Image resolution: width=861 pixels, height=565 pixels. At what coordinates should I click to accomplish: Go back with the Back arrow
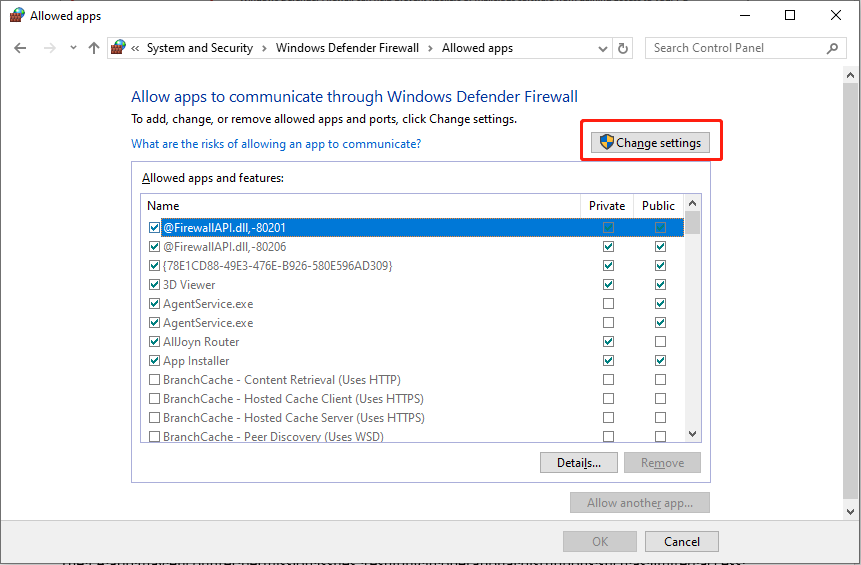click(x=20, y=48)
